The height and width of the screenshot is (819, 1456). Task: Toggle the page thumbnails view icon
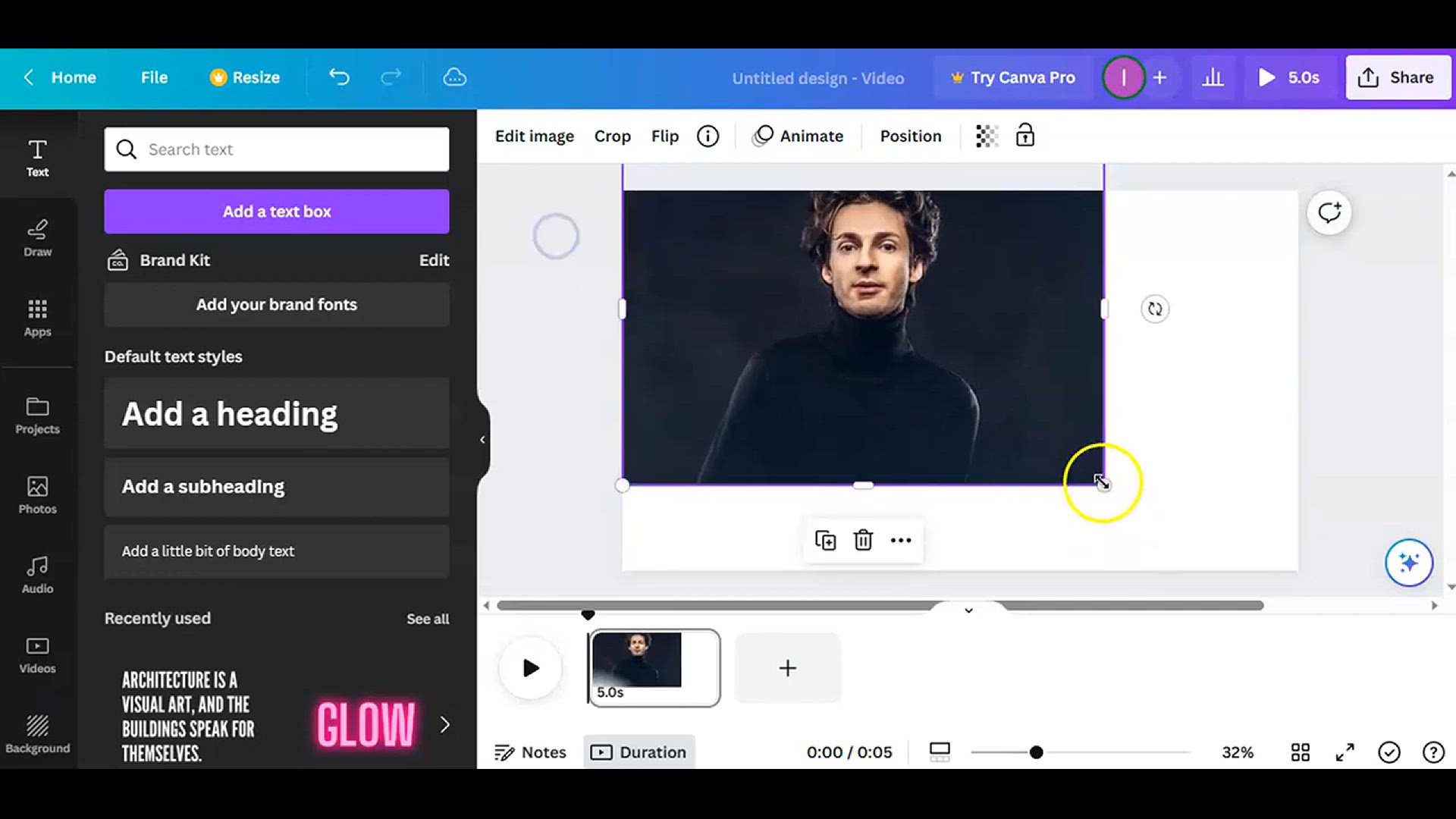click(x=940, y=752)
